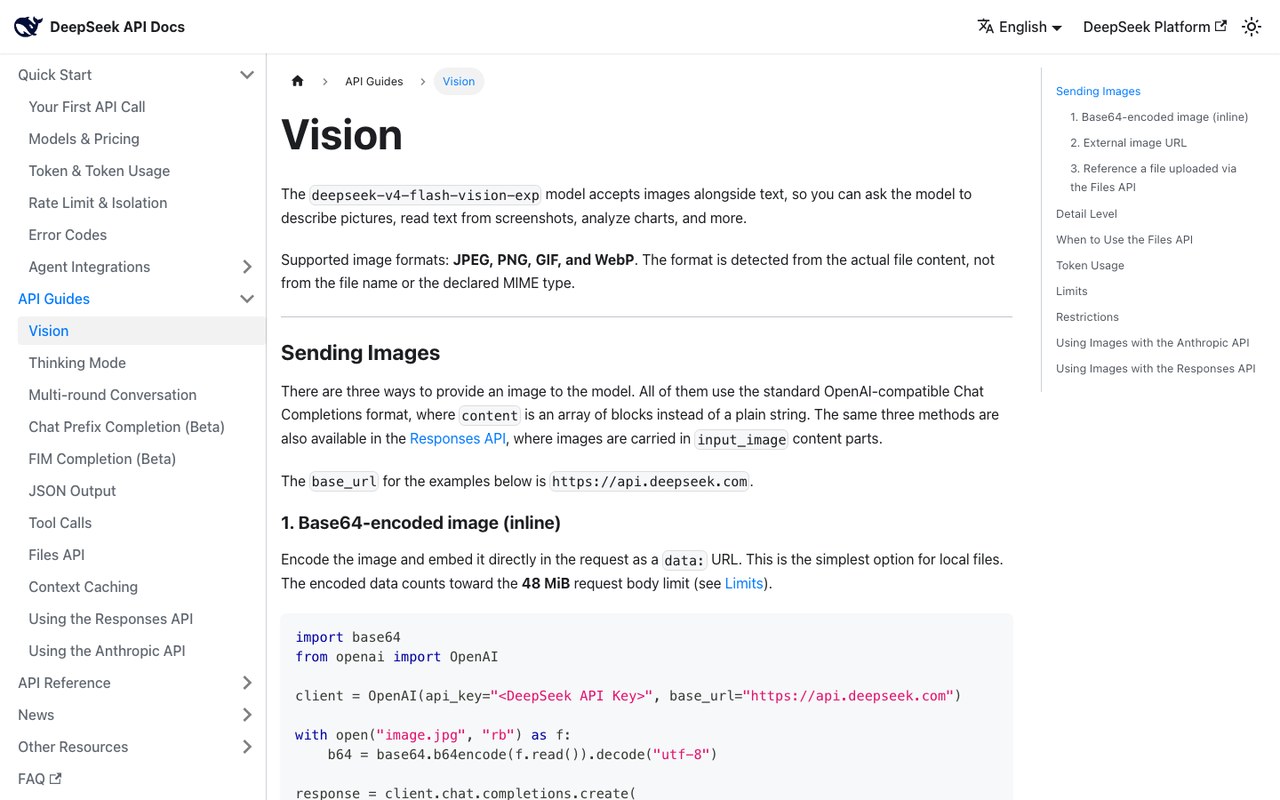Open Files API guide

57,555
